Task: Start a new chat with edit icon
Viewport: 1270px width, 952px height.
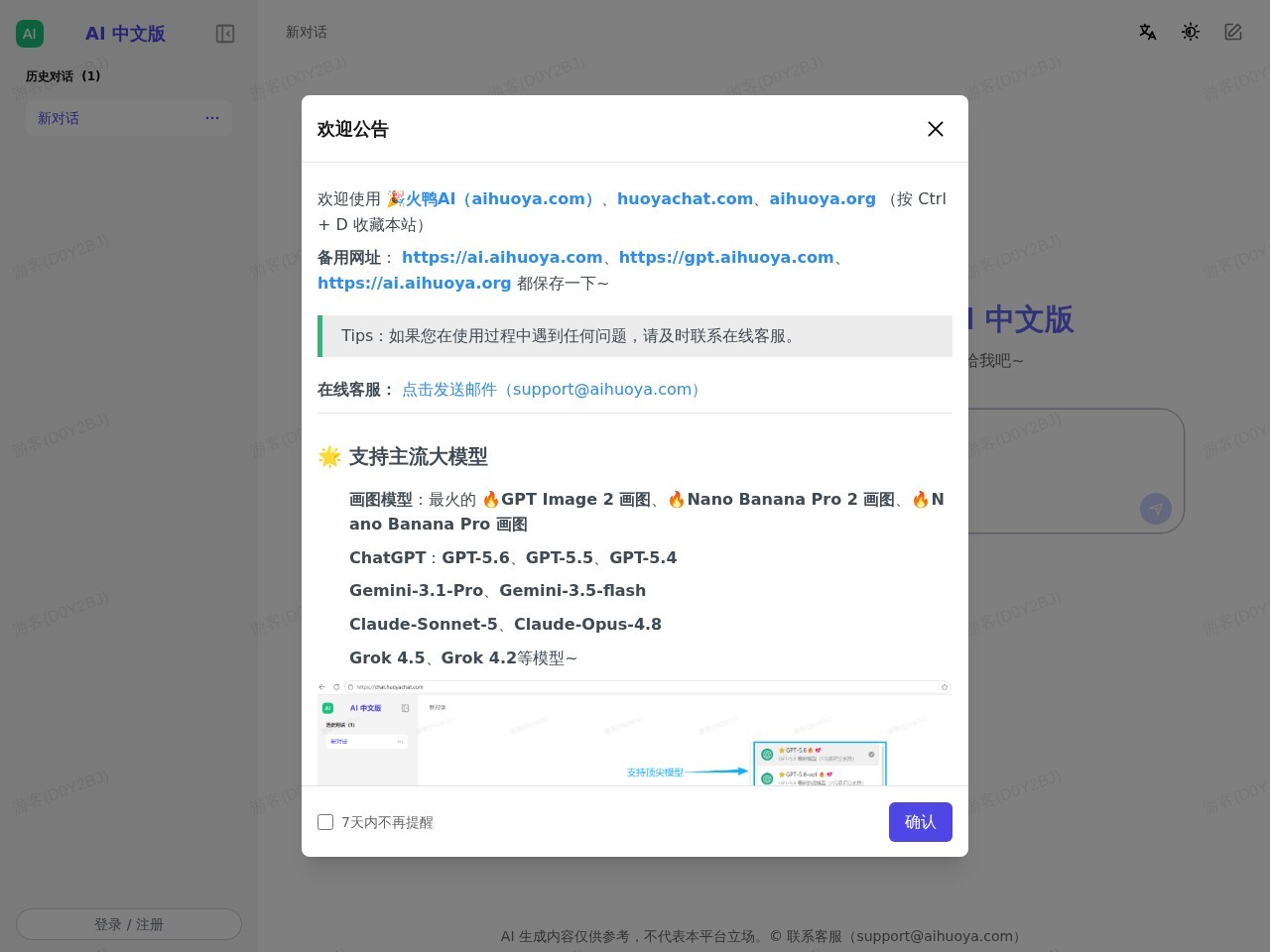Action: pos(1233,32)
